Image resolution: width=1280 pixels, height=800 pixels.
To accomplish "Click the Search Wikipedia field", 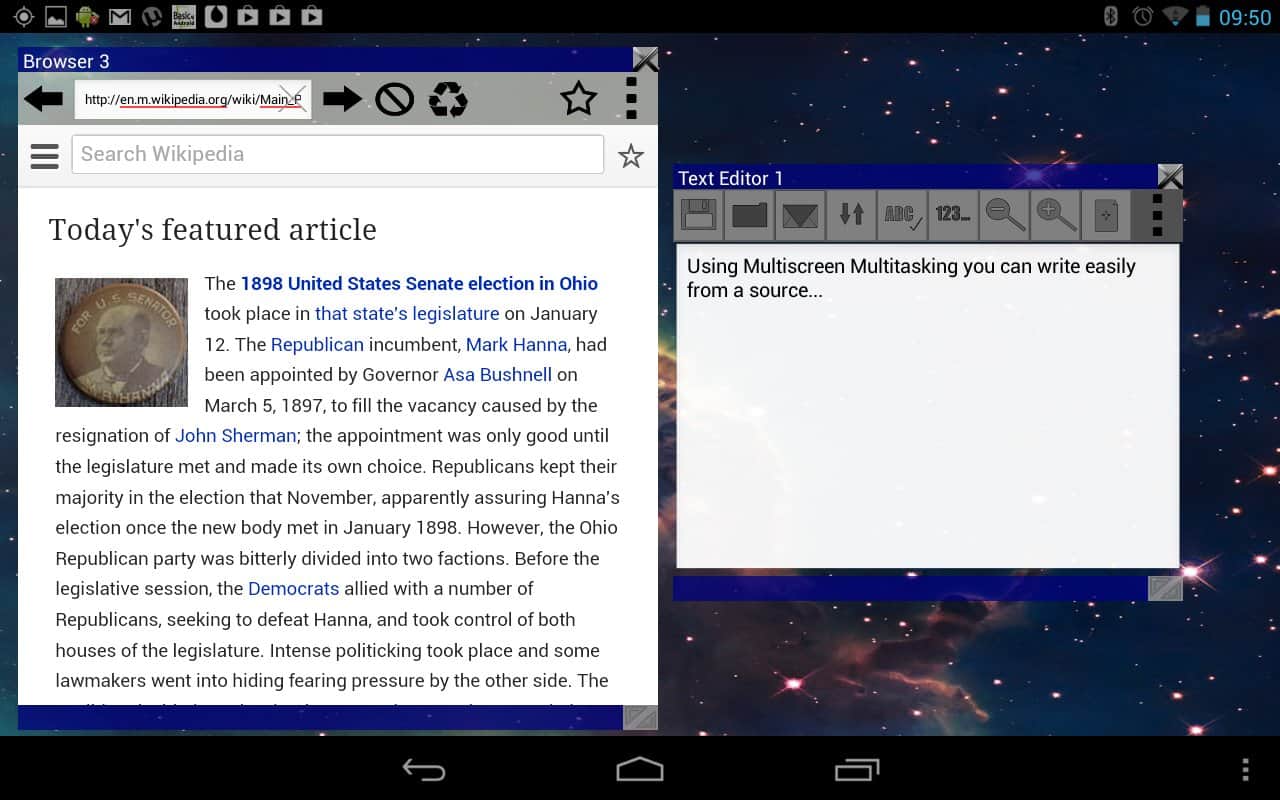I will click(x=337, y=155).
